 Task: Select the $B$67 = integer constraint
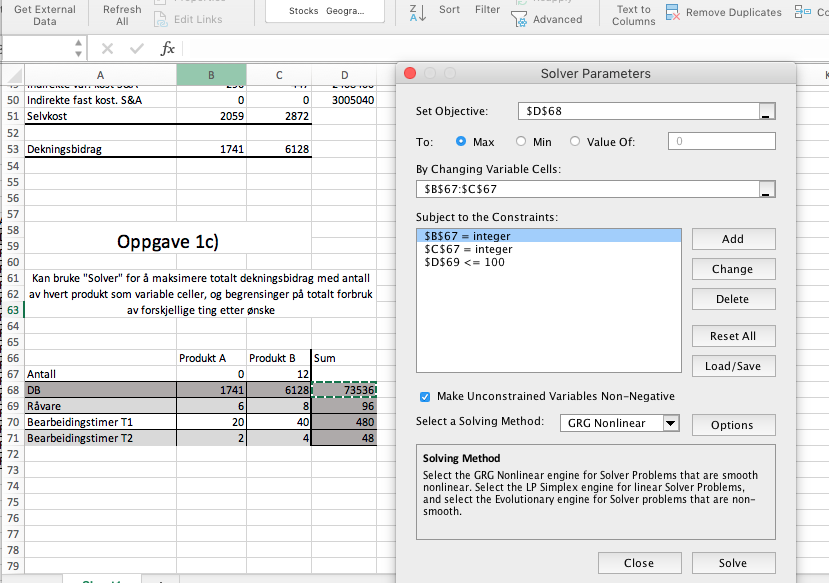(549, 236)
